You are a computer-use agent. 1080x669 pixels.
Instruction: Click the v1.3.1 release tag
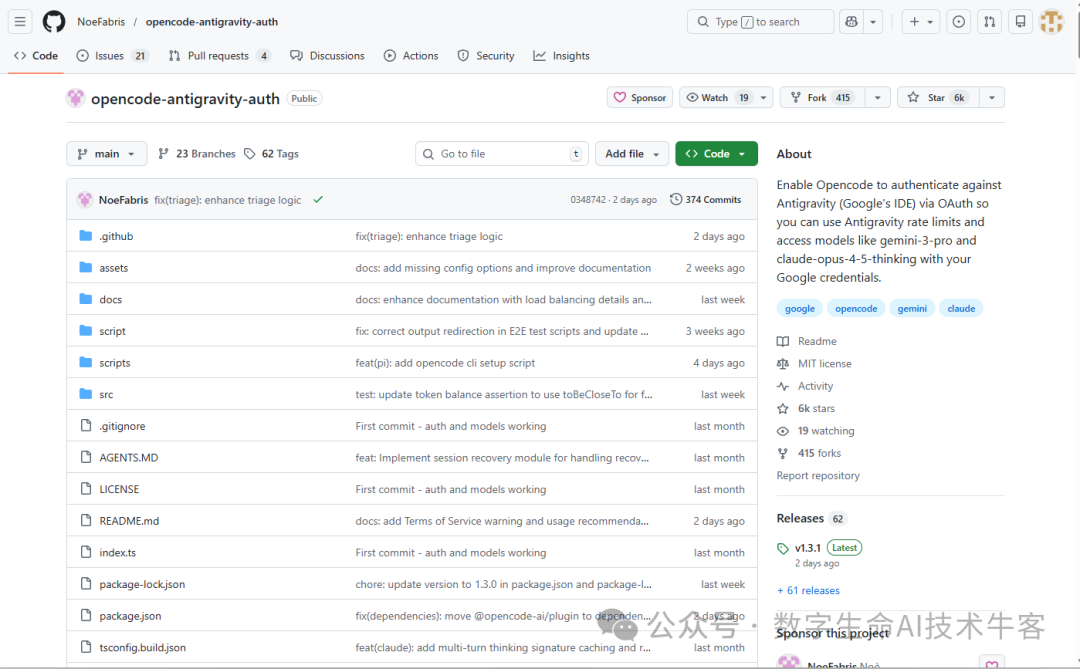coord(807,548)
